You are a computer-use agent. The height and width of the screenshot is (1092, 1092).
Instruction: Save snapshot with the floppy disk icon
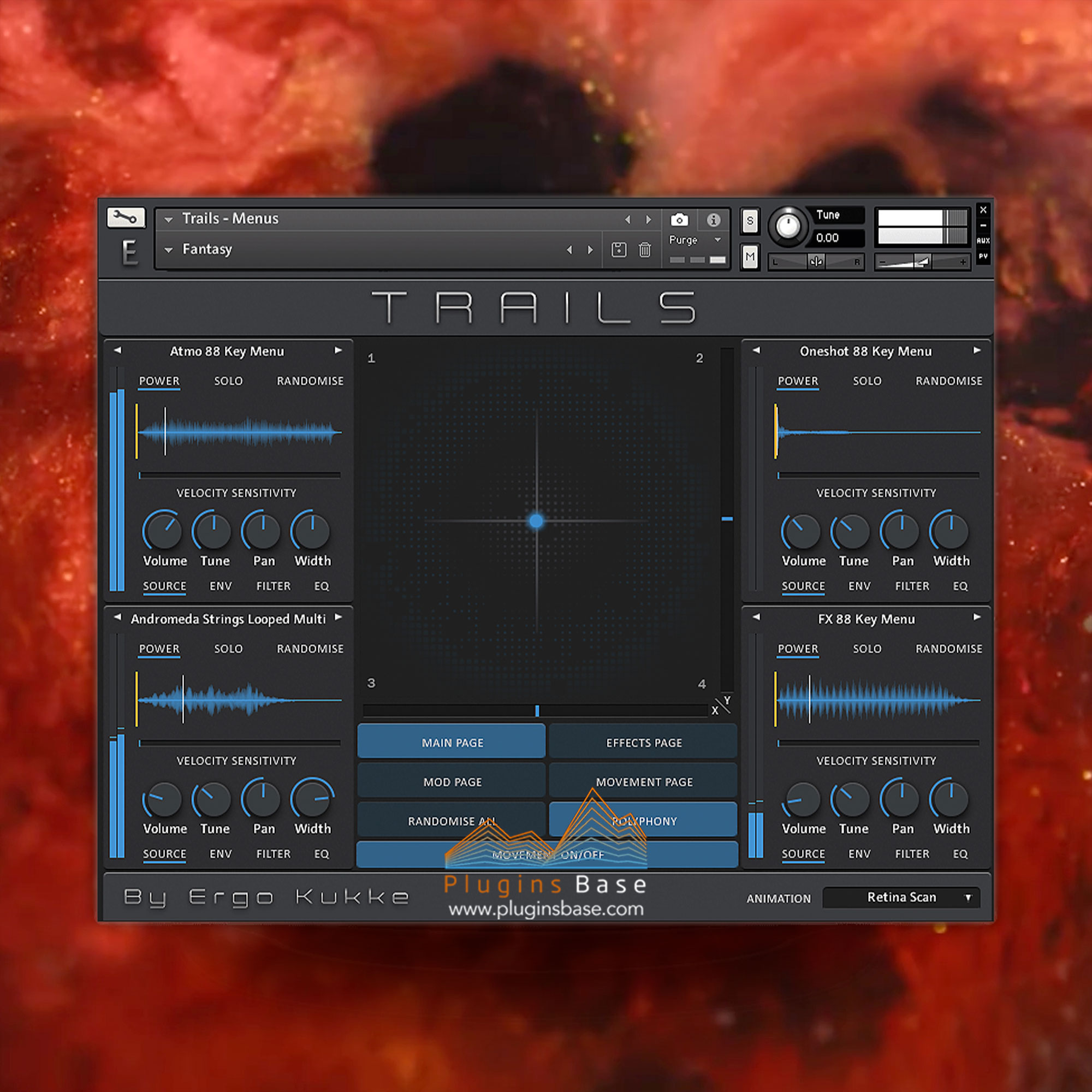coord(619,250)
